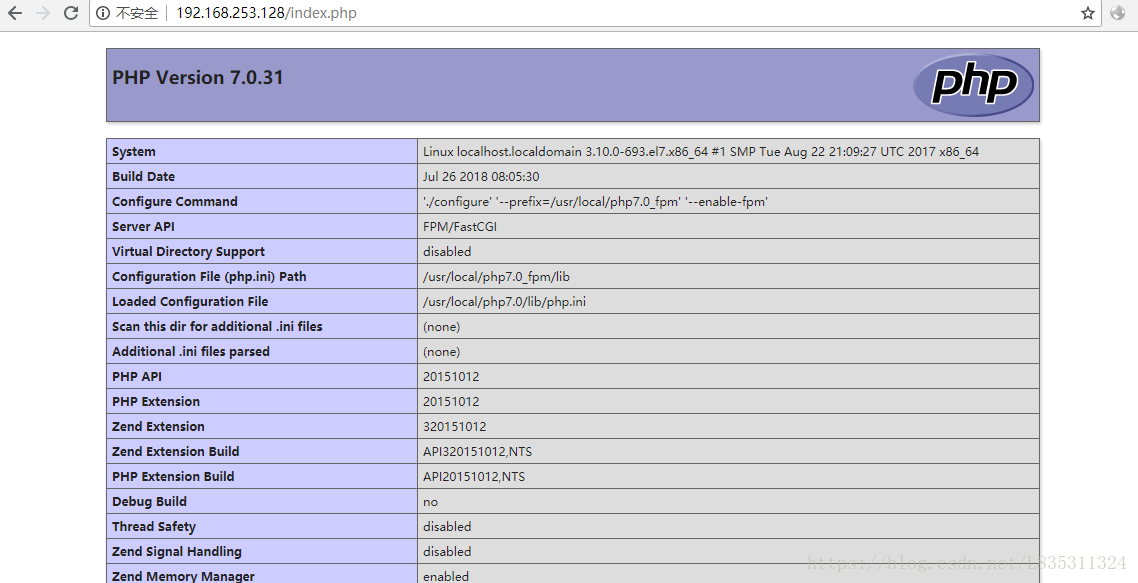
Task: Click 'no' in the Debug Build row
Action: pyautogui.click(x=430, y=502)
